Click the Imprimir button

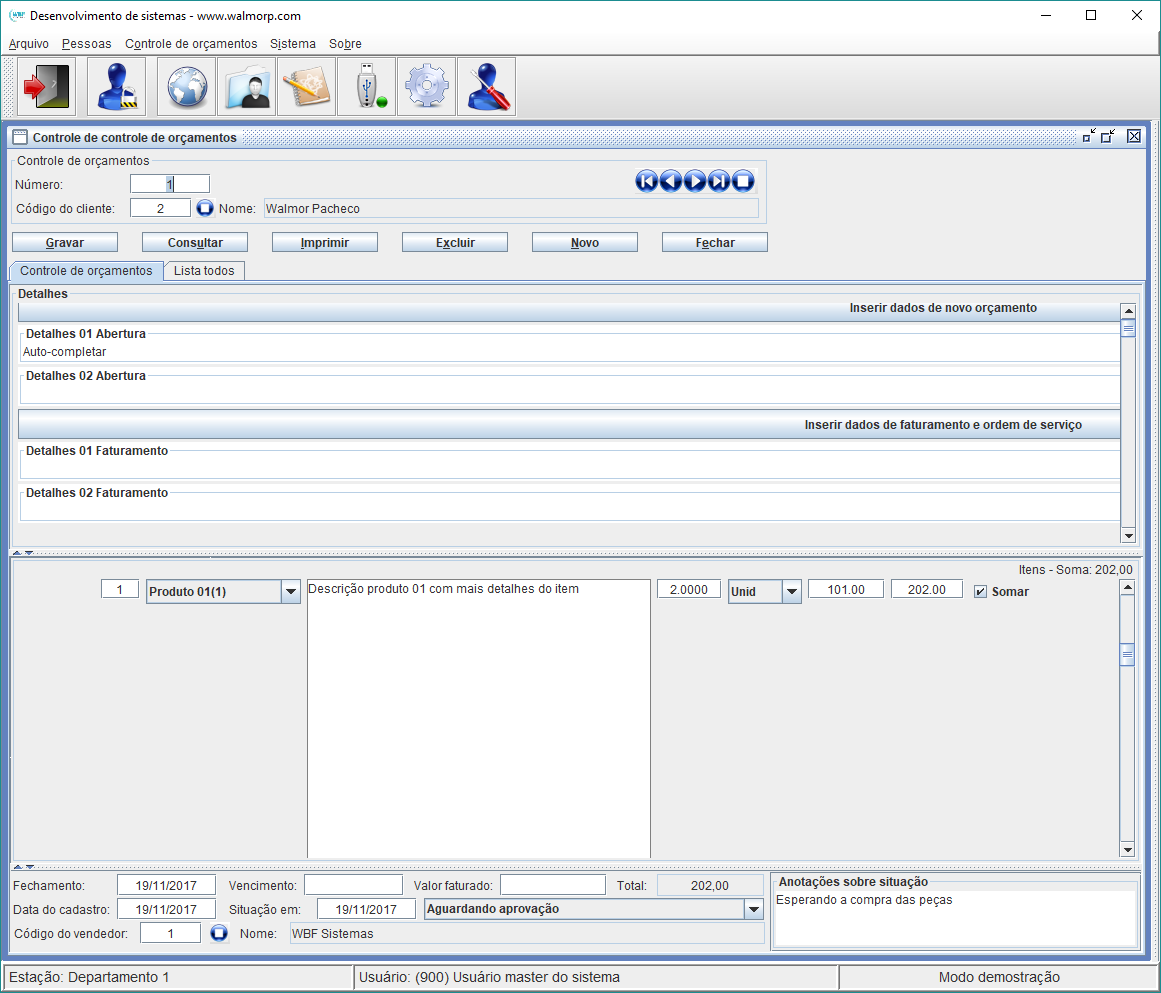click(x=325, y=243)
